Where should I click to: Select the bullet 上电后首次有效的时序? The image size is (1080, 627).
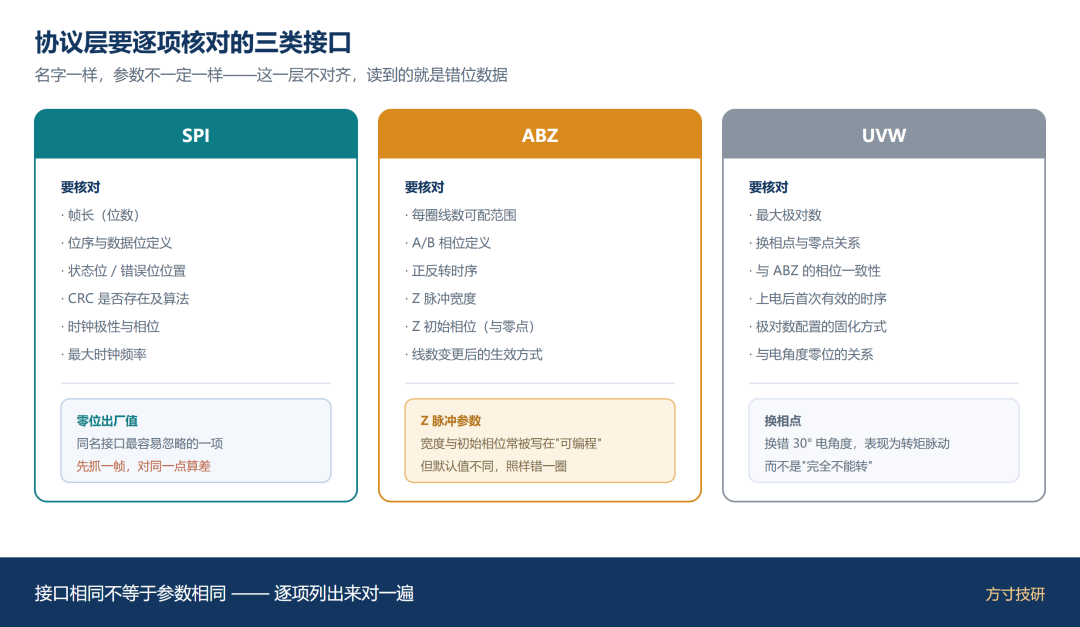tap(818, 298)
